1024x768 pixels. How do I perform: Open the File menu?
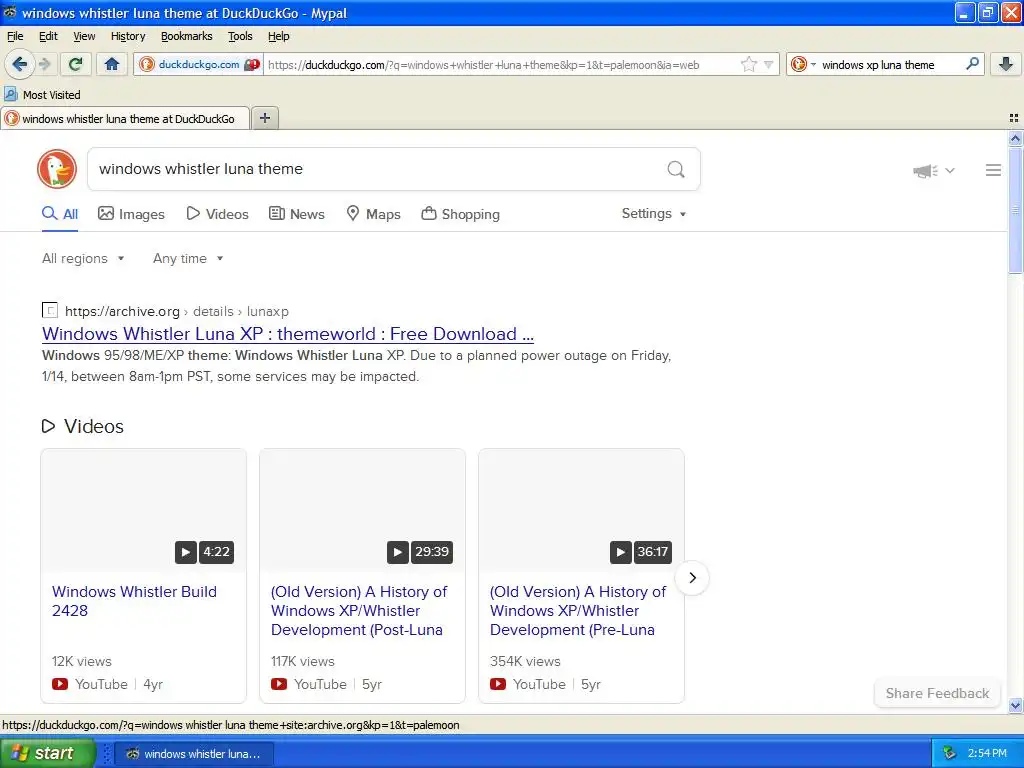click(15, 36)
